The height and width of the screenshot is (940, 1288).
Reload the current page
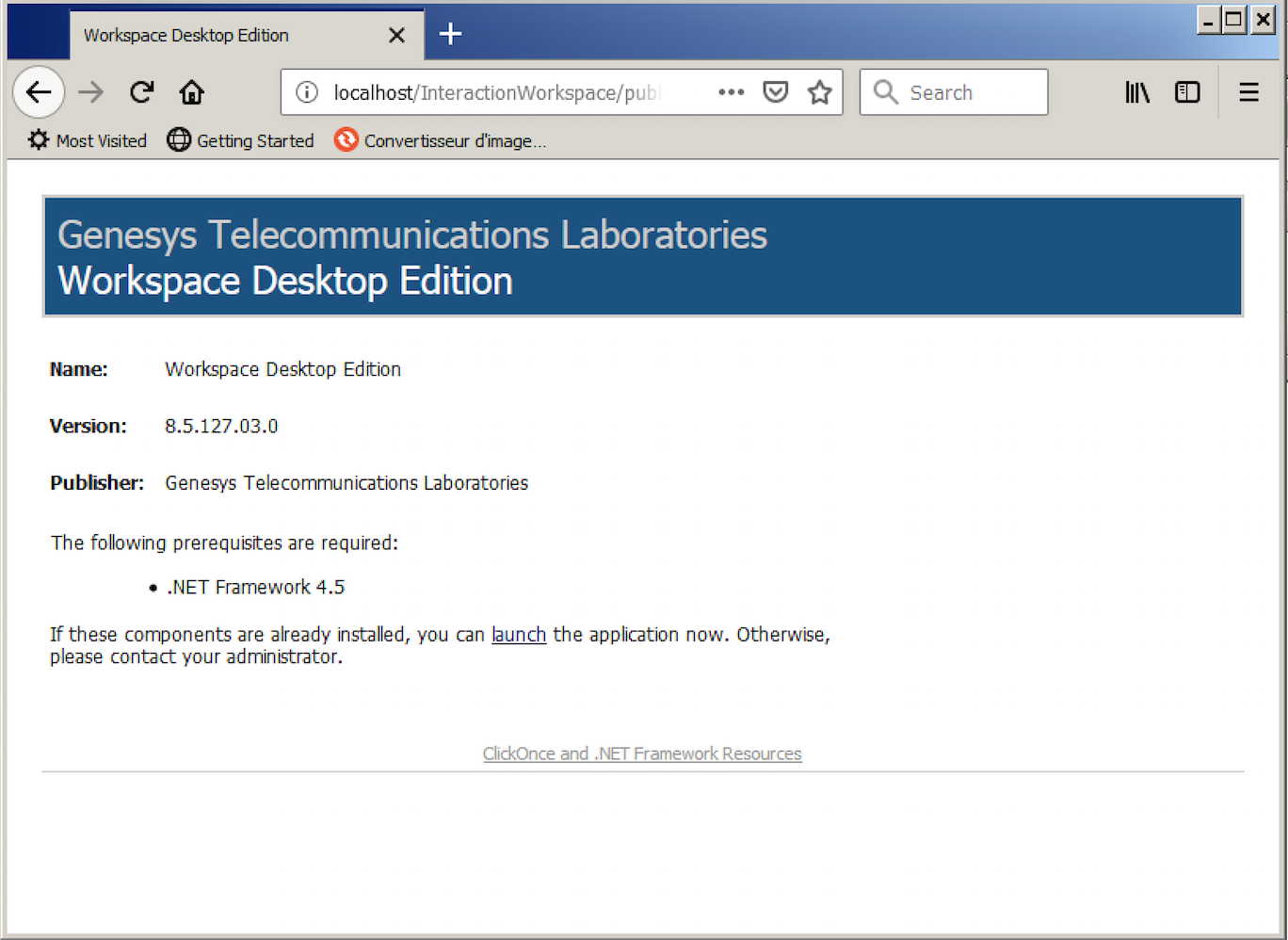141,91
